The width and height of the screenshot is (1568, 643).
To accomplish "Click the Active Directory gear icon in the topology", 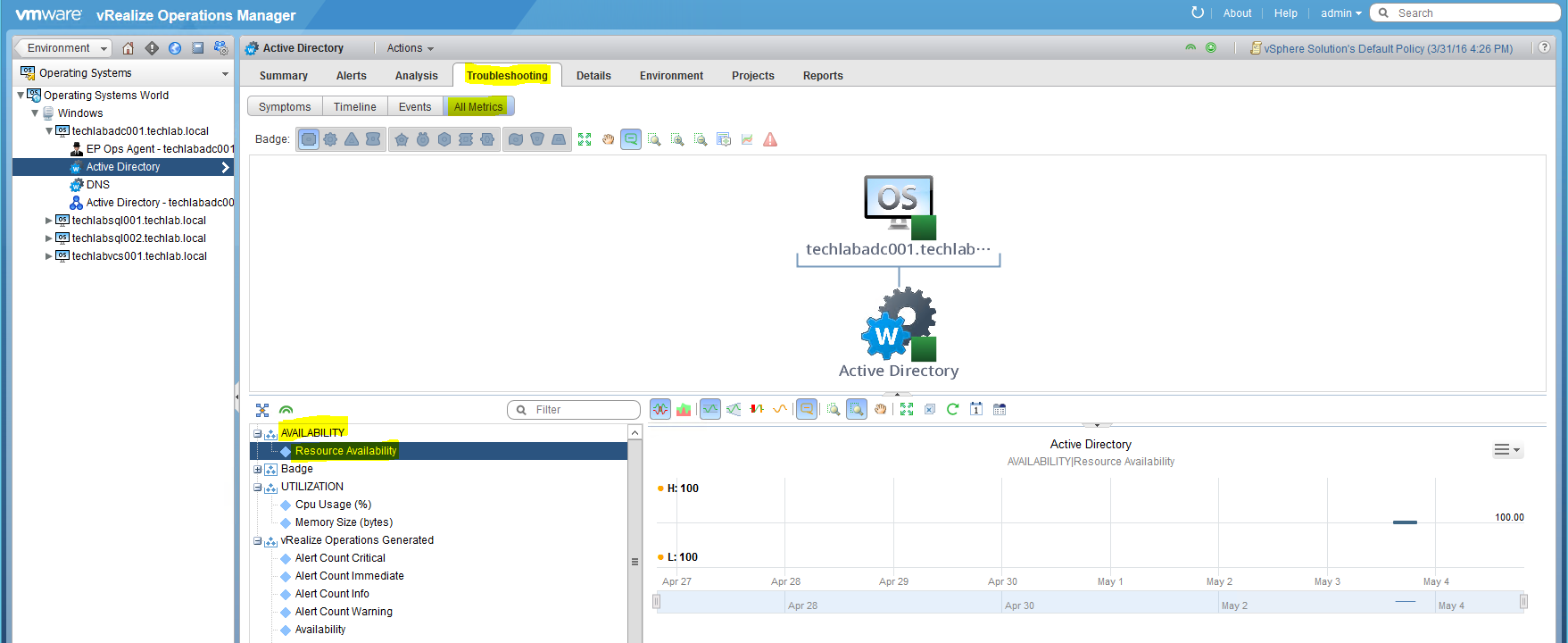I will coord(899,323).
